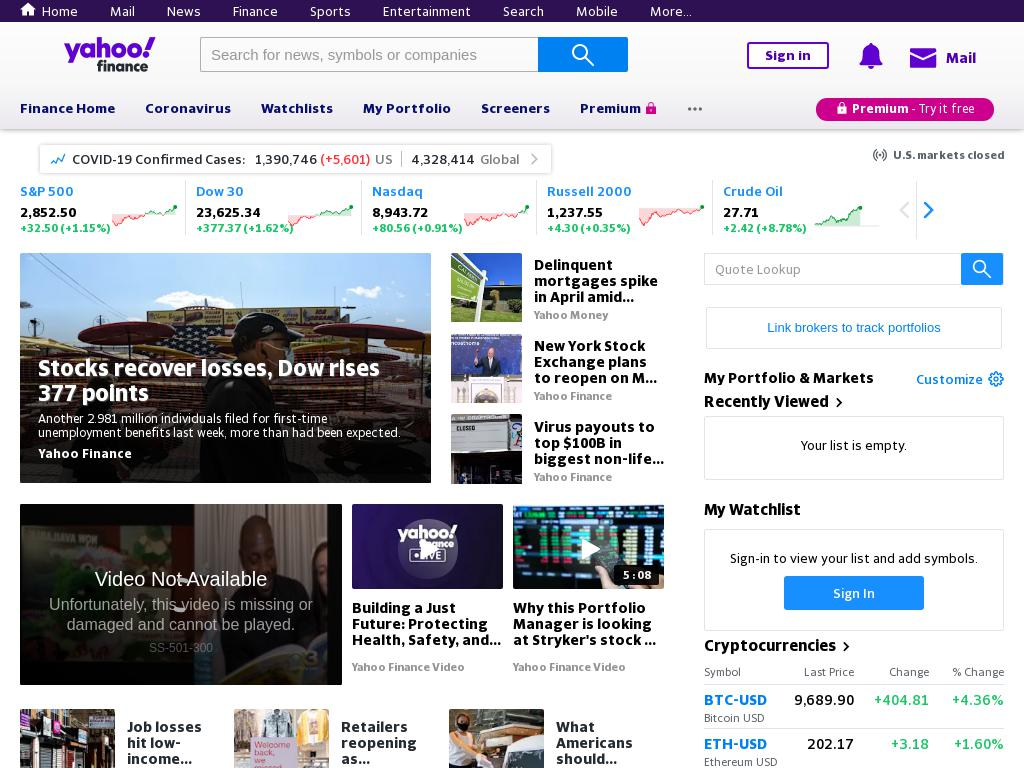This screenshot has height=768, width=1024.
Task: Click the Quote Lookup search icon
Action: point(982,269)
